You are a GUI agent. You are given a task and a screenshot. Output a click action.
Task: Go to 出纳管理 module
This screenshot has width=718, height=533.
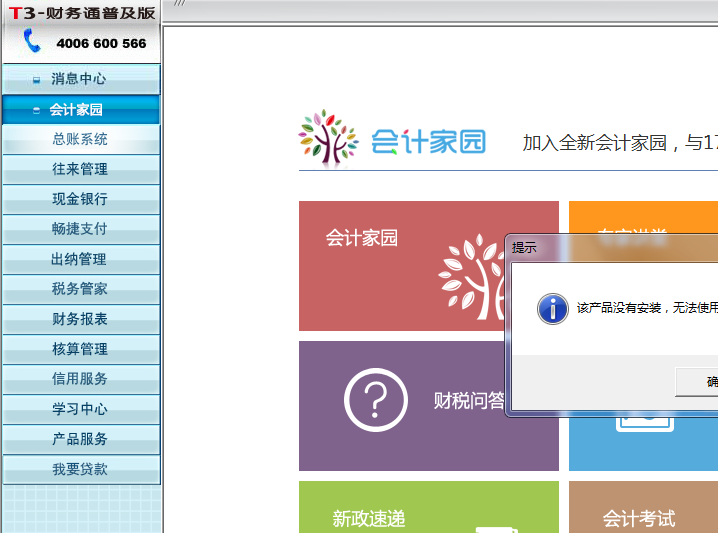coord(82,259)
